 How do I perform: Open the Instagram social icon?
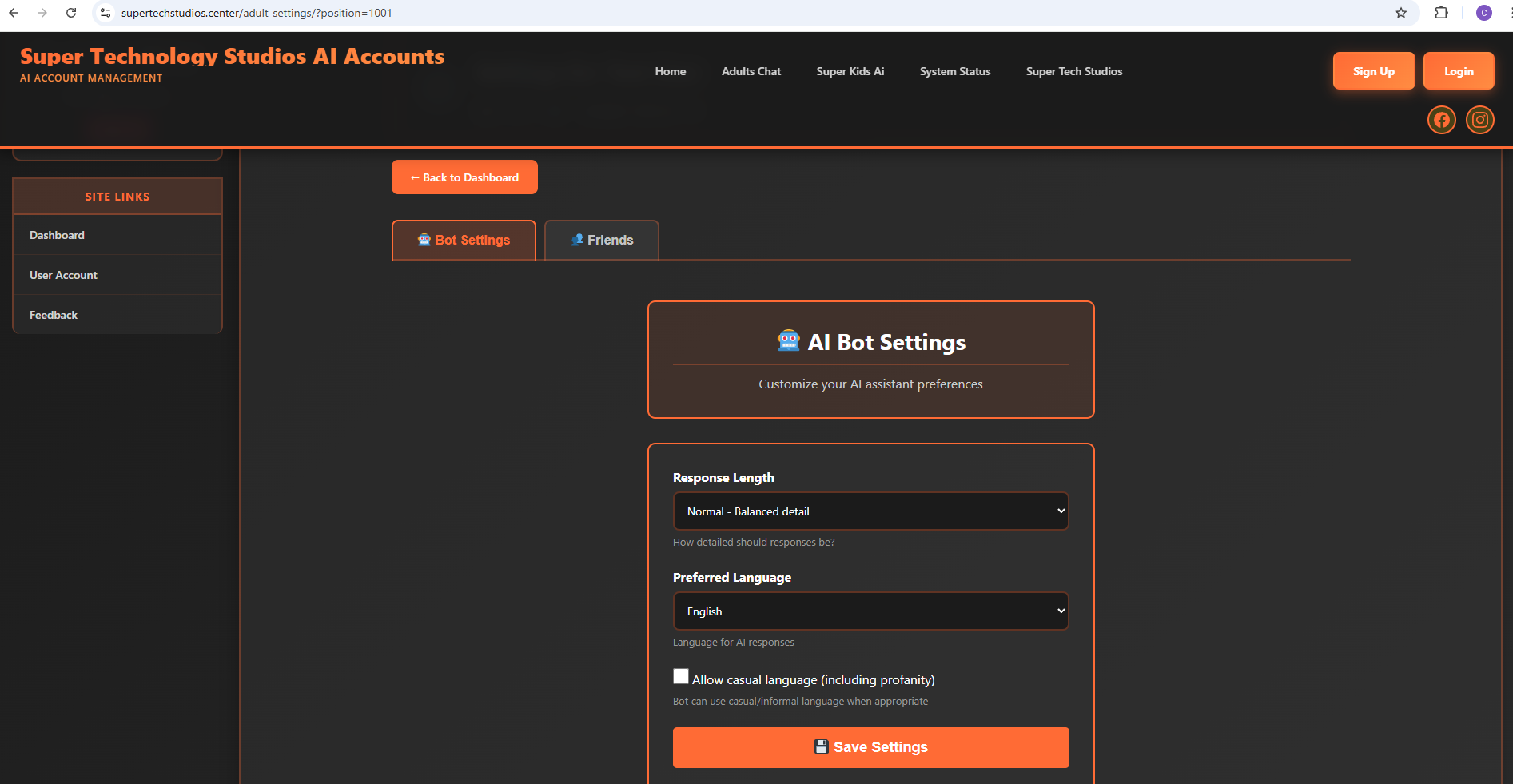pyautogui.click(x=1479, y=120)
